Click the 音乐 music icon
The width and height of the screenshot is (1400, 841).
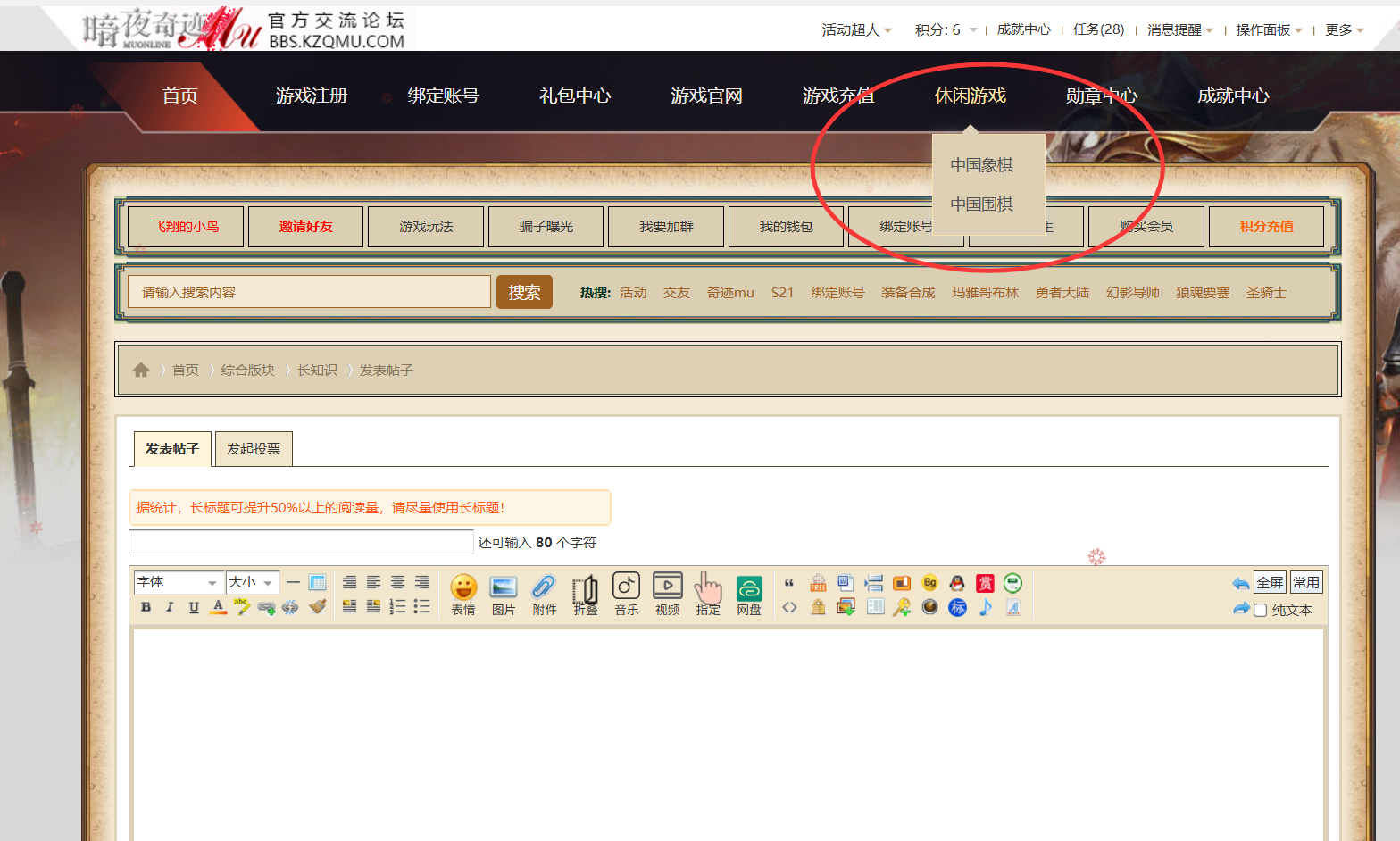coord(627,595)
